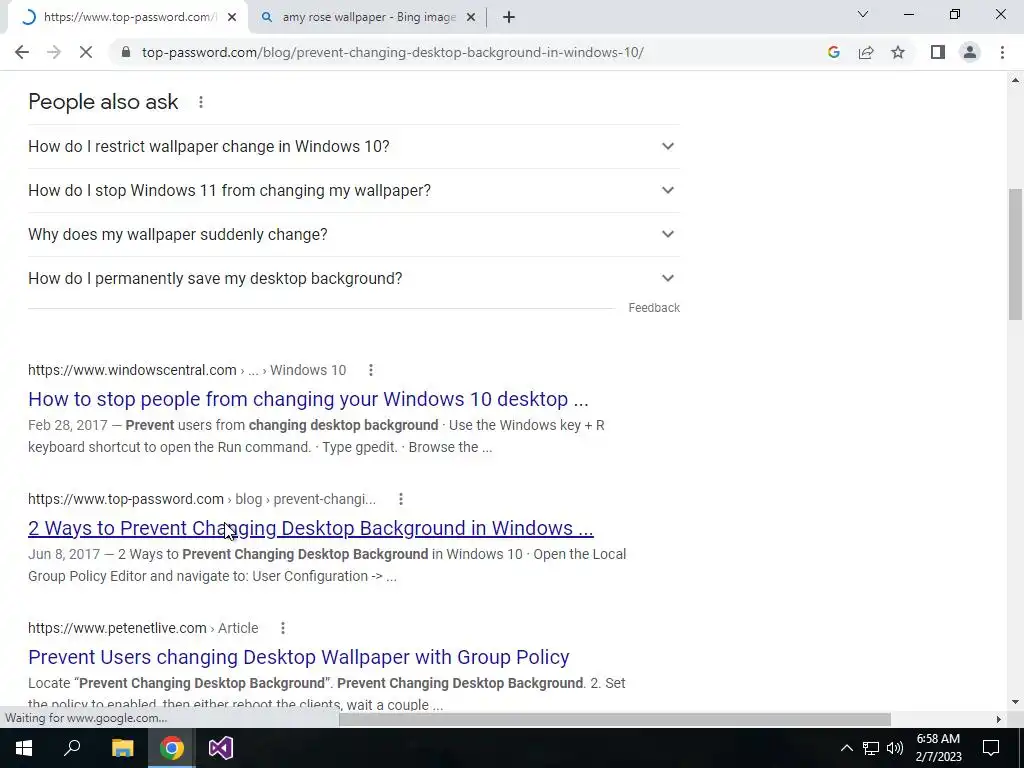Open 'How to stop people from changing' result
The width and height of the screenshot is (1024, 768).
tap(308, 399)
